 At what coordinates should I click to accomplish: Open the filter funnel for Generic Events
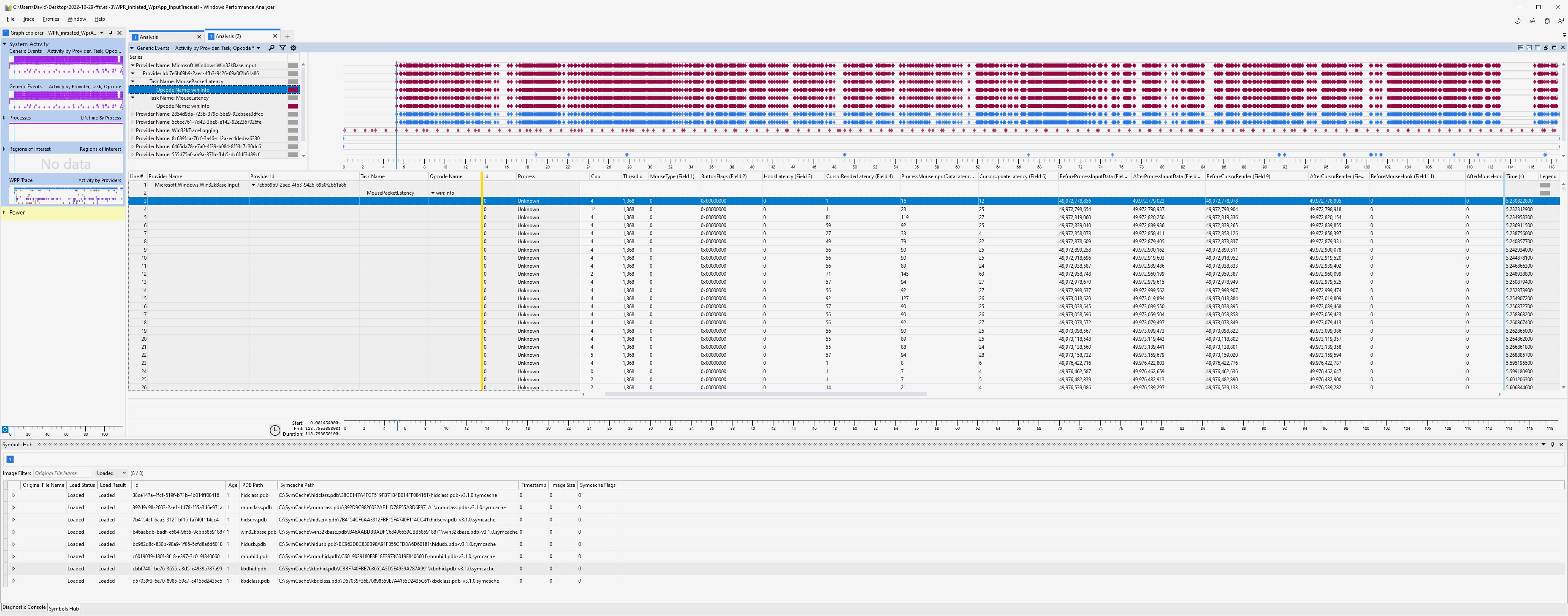click(282, 47)
